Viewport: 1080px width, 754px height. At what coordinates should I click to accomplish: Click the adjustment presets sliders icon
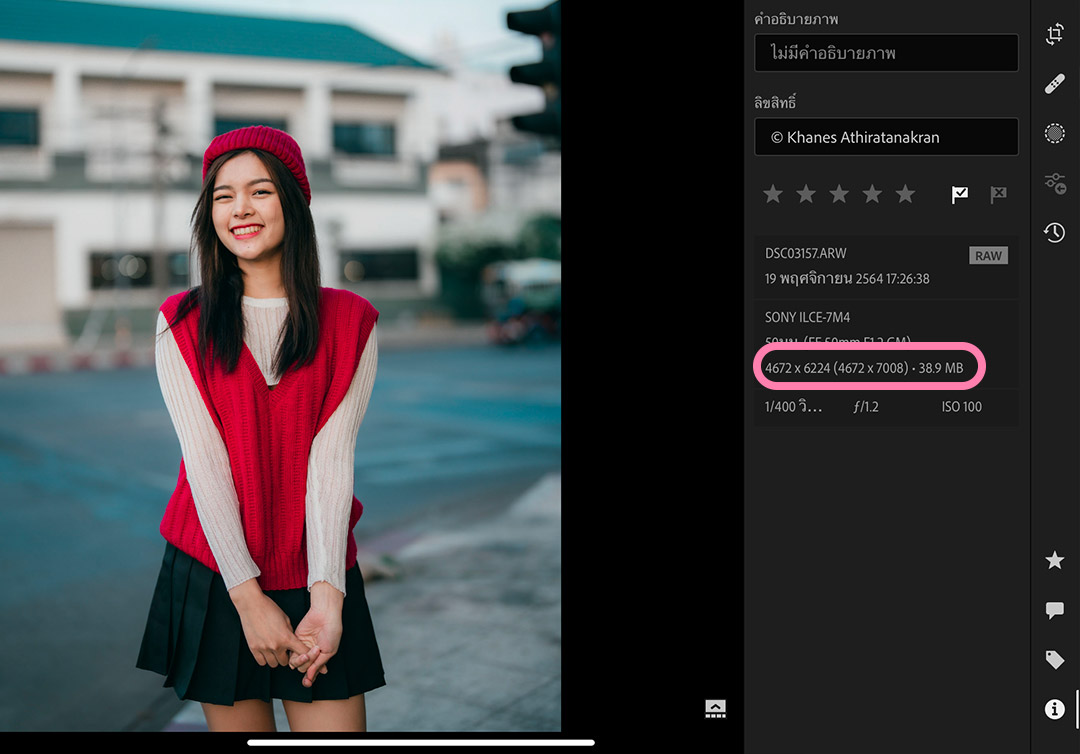1055,183
